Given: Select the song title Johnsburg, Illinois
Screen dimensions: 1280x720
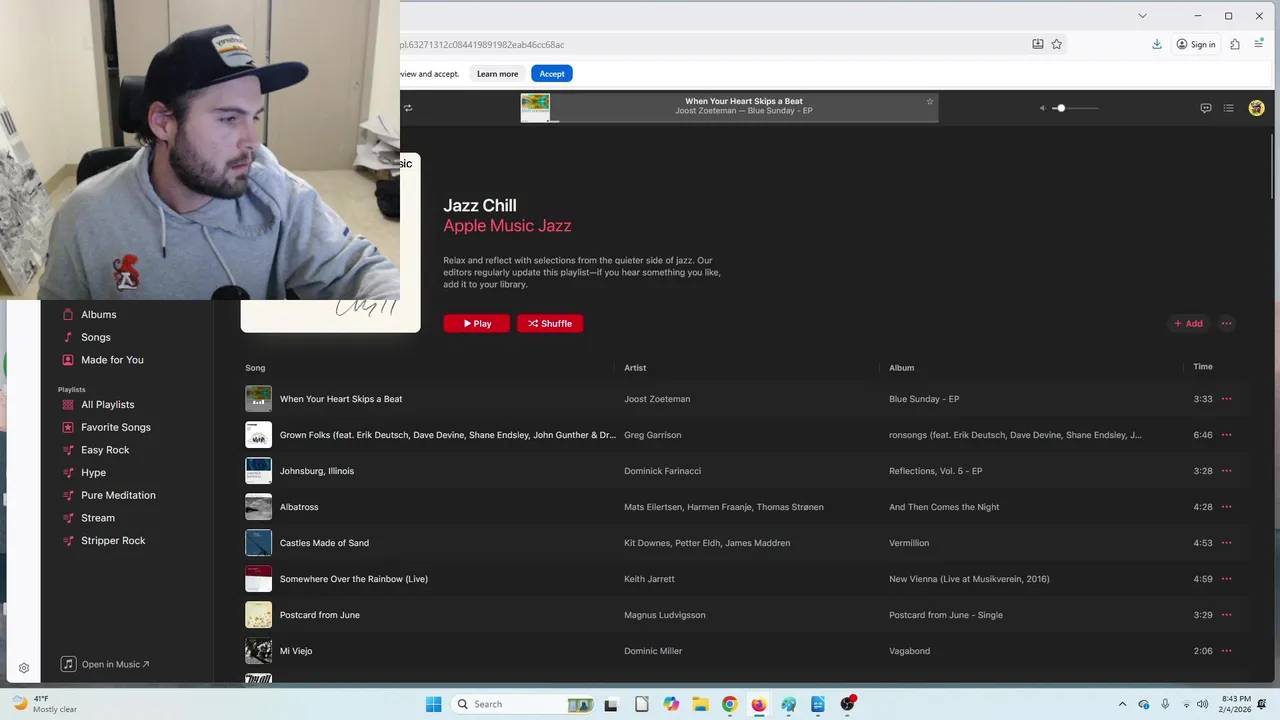Looking at the screenshot, I should 317,471.
